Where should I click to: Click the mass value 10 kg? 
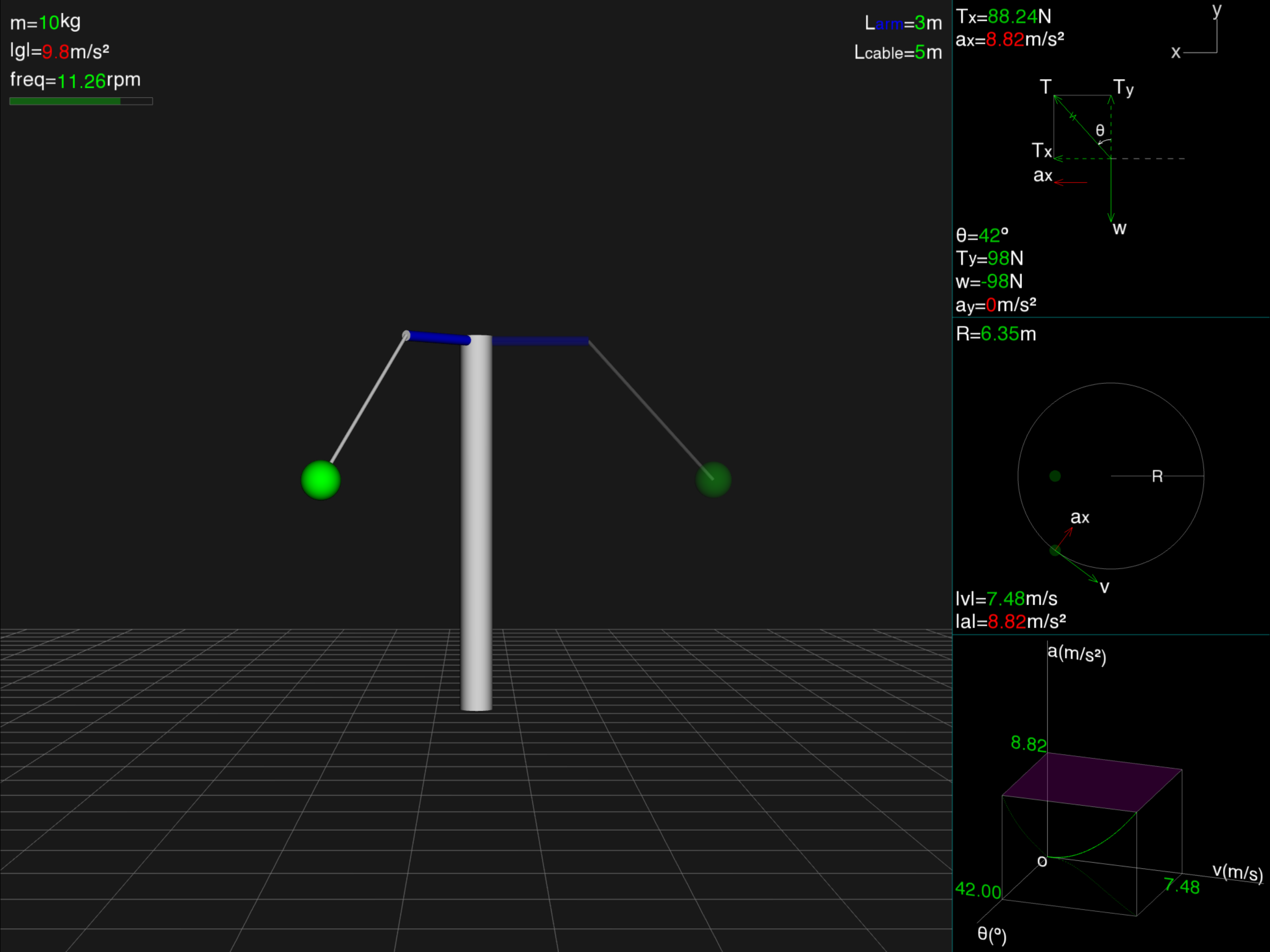[x=49, y=22]
